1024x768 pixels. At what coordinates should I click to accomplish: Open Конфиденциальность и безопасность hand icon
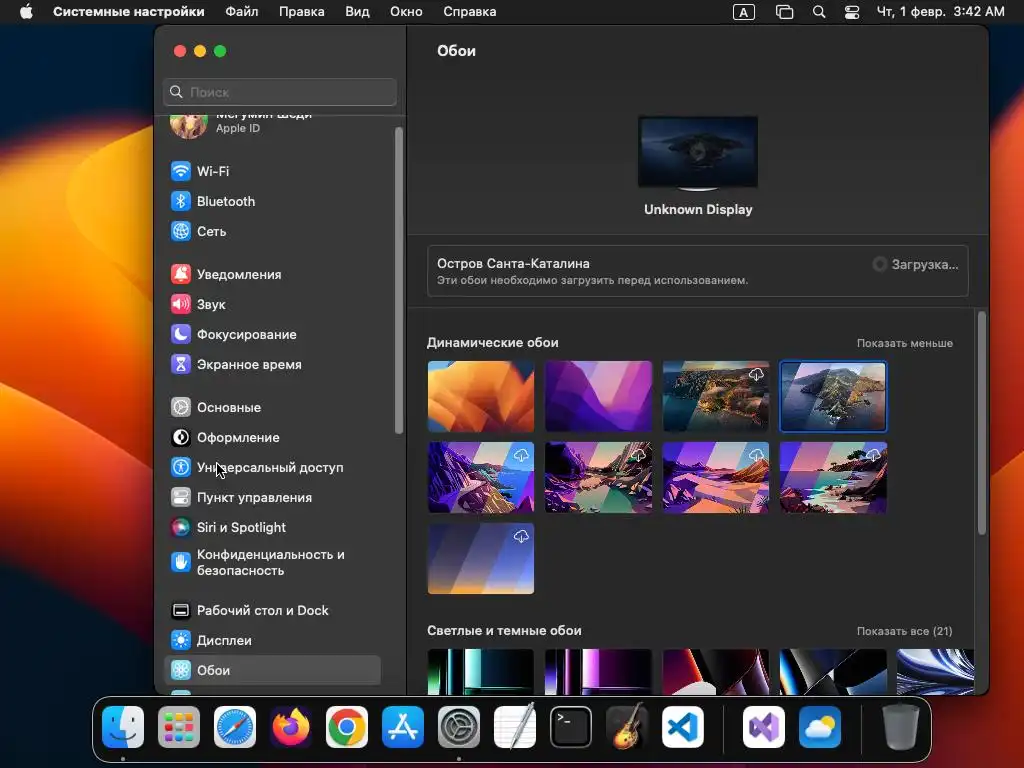[x=181, y=562]
